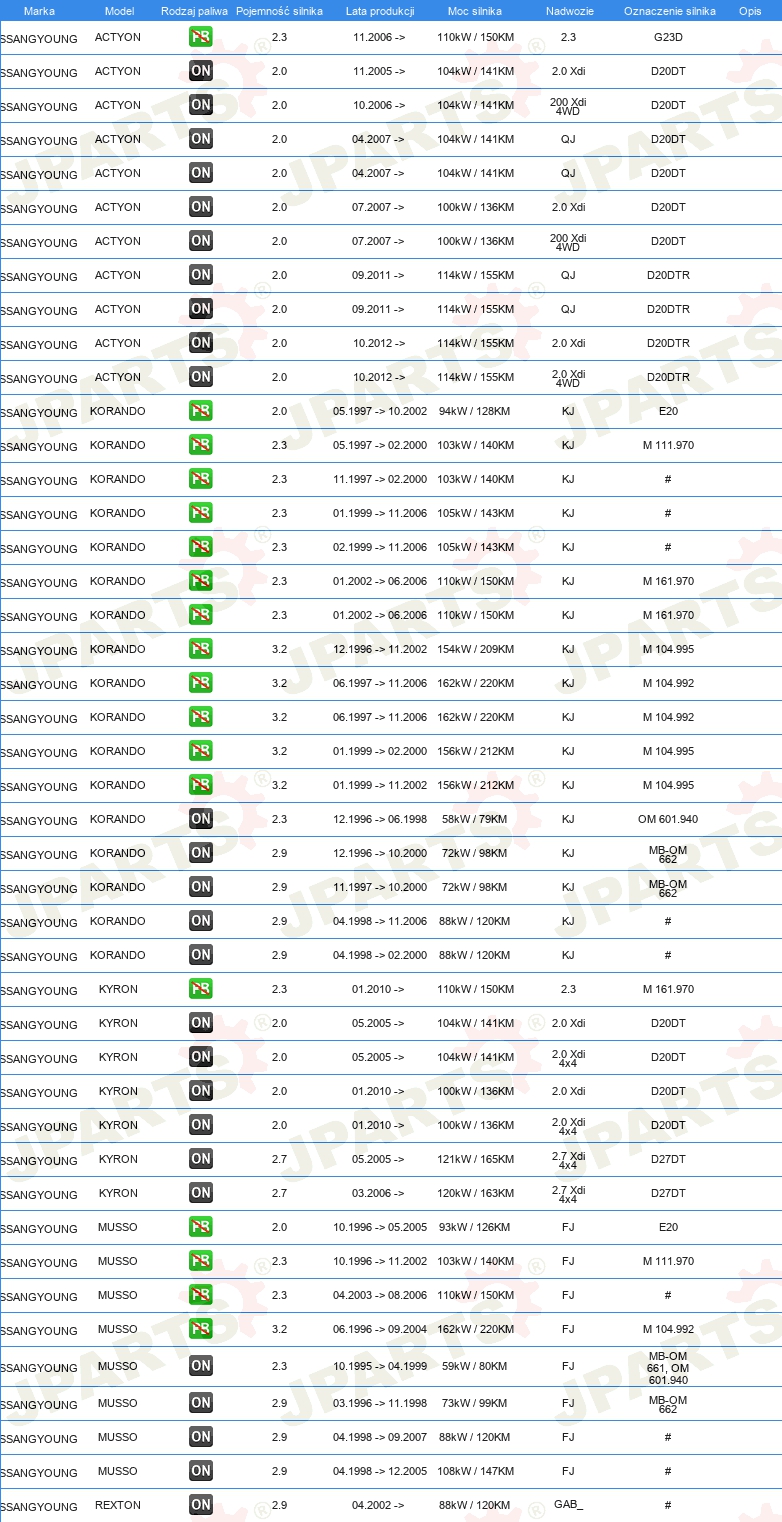Click PB icon for KYRON M 161.970
The height and width of the screenshot is (1522, 782).
[x=201, y=989]
